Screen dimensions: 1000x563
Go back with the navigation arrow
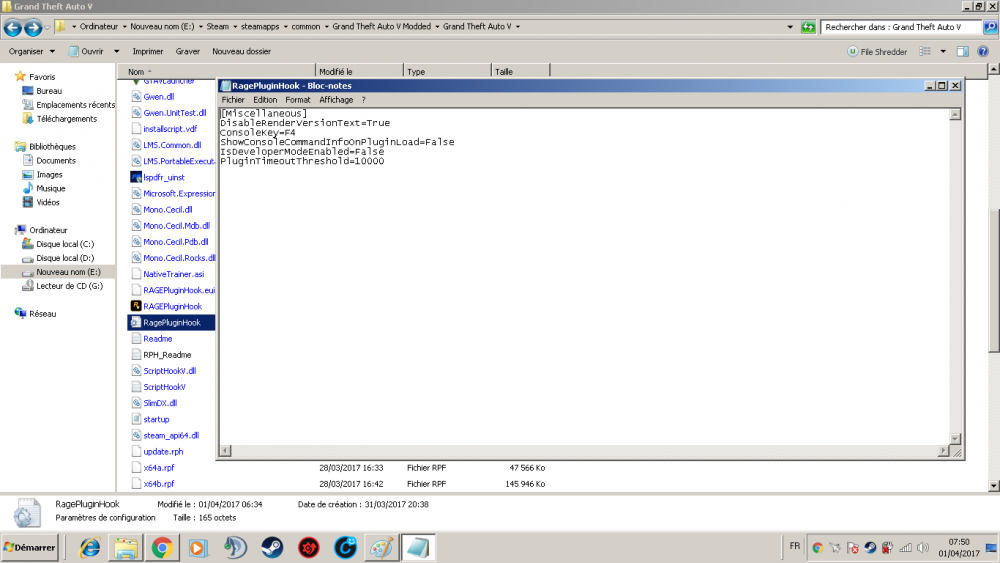point(12,27)
